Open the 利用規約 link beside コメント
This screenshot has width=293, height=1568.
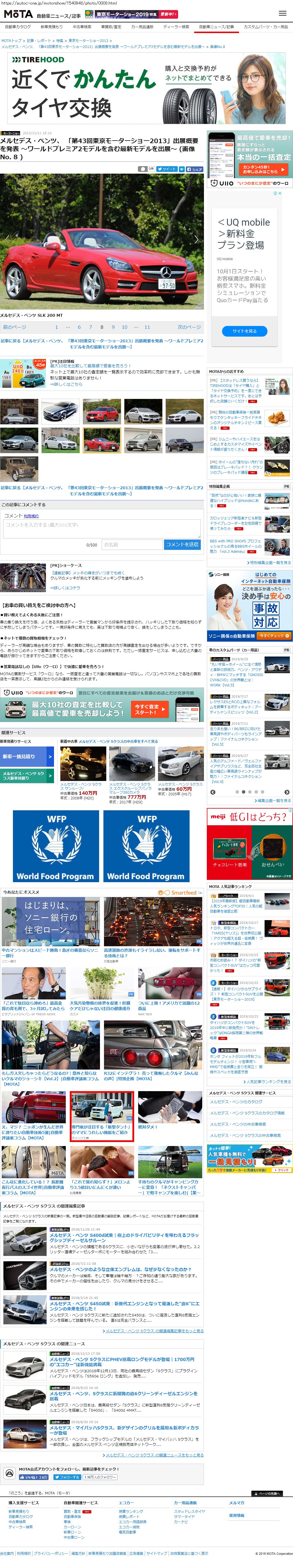click(30, 516)
